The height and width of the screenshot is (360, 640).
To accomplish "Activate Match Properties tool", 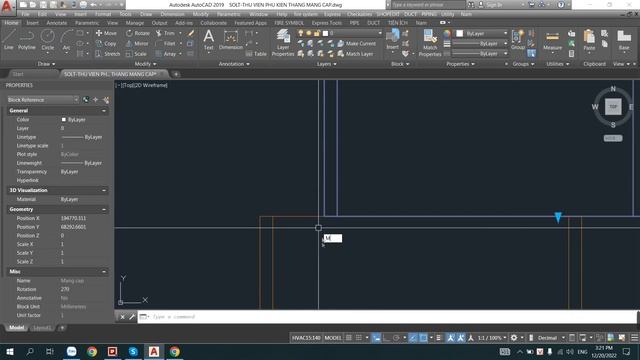I will point(430,42).
